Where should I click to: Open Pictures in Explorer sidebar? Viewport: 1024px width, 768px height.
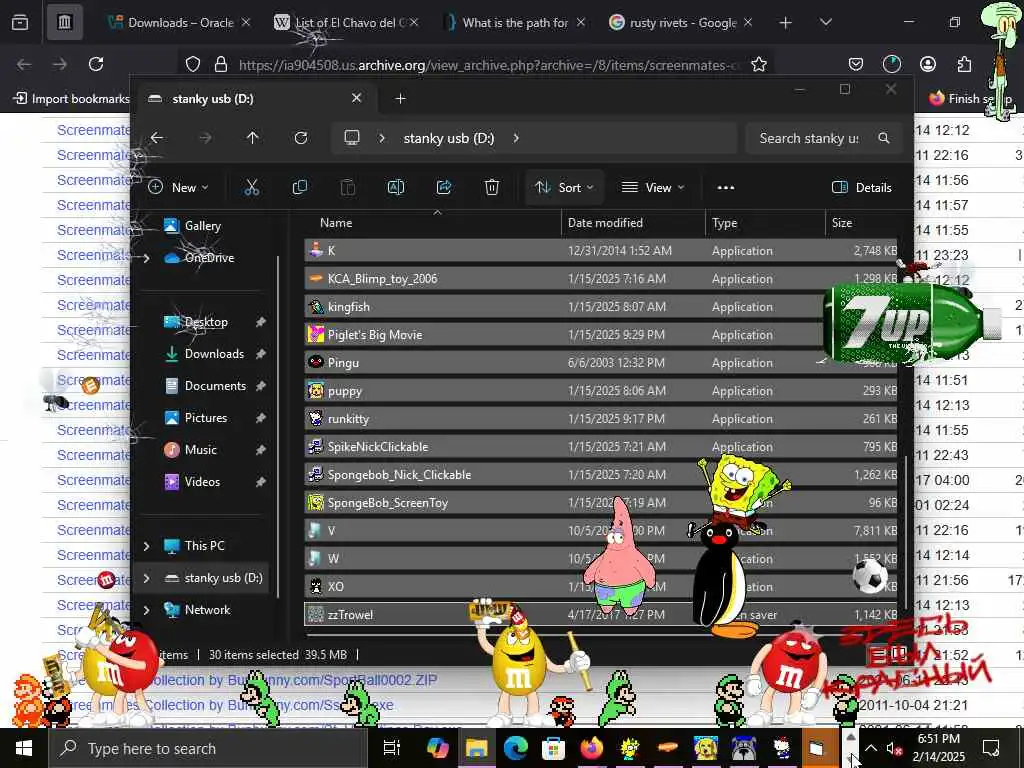pos(206,418)
